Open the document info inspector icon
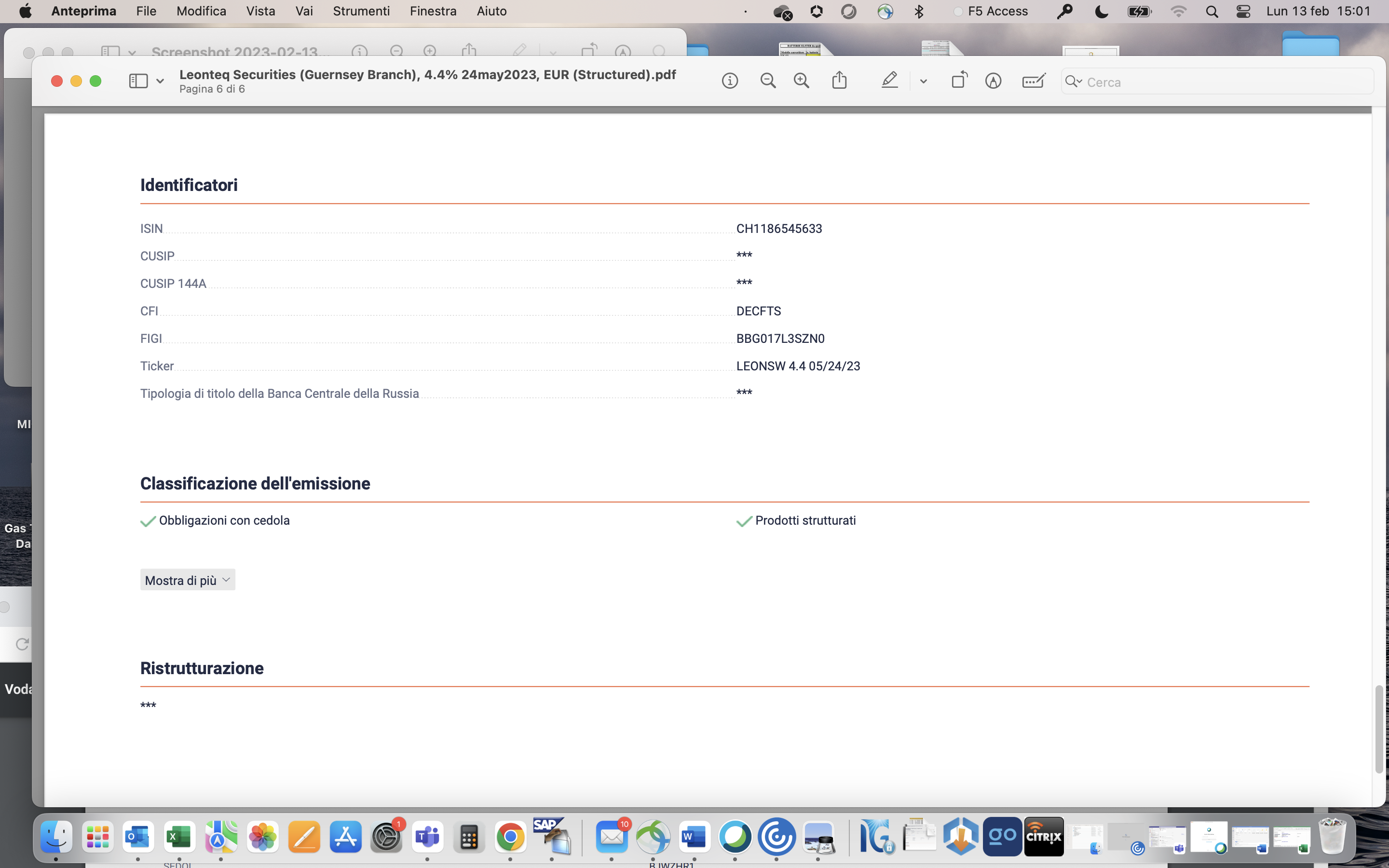Image resolution: width=1389 pixels, height=868 pixels. [x=730, y=81]
